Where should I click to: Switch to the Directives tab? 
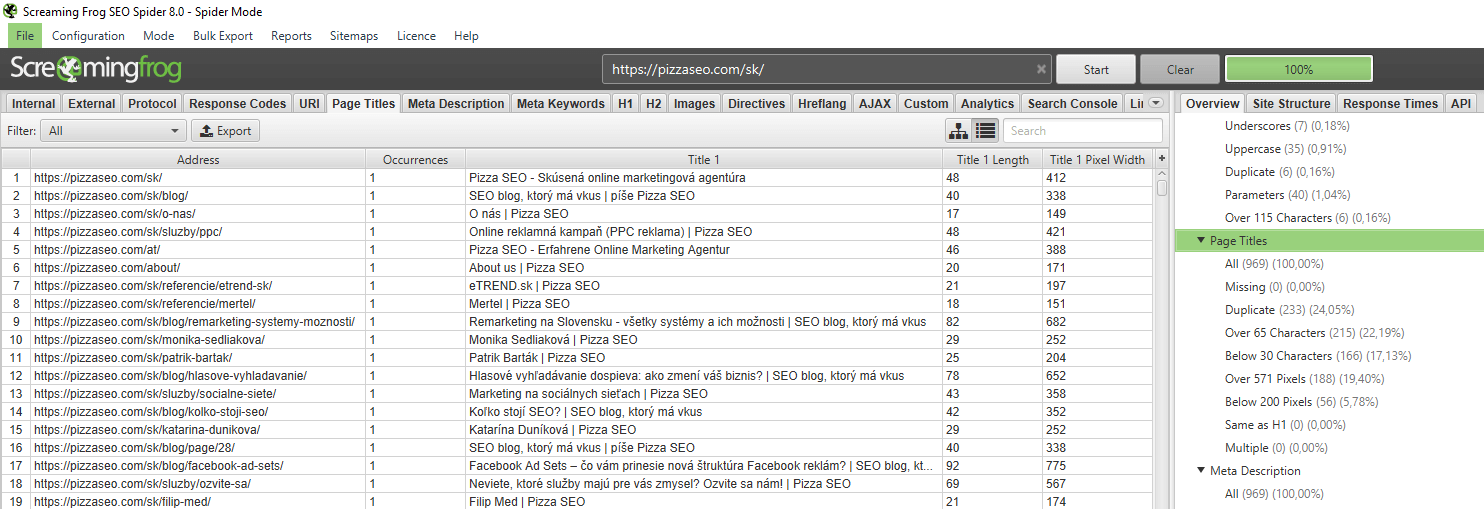click(x=756, y=103)
